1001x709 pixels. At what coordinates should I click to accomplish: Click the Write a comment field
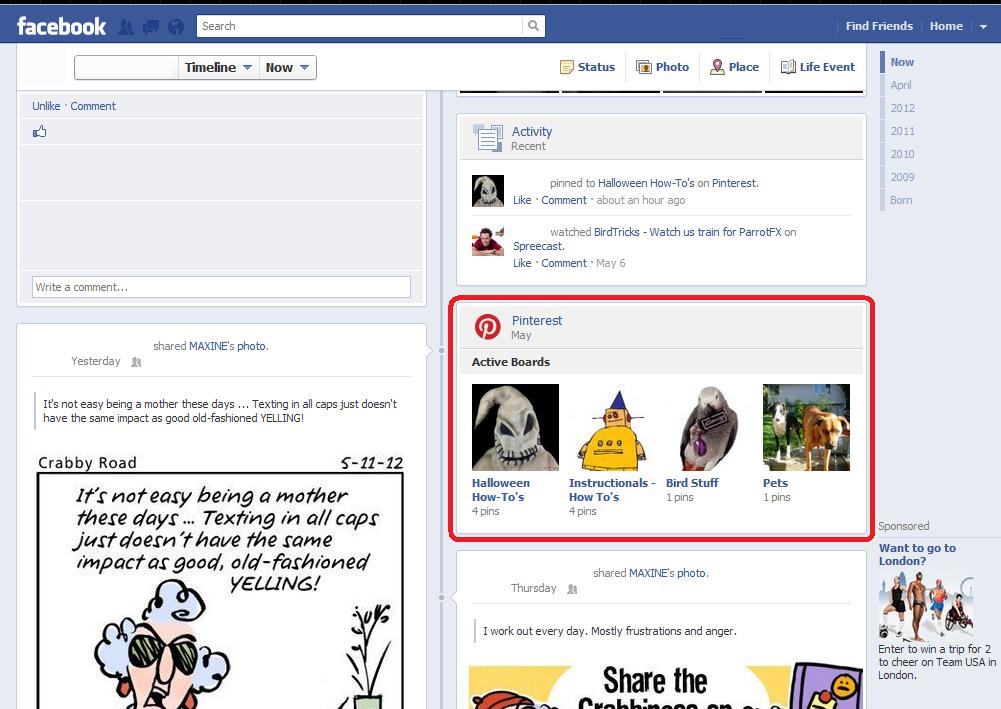220,287
